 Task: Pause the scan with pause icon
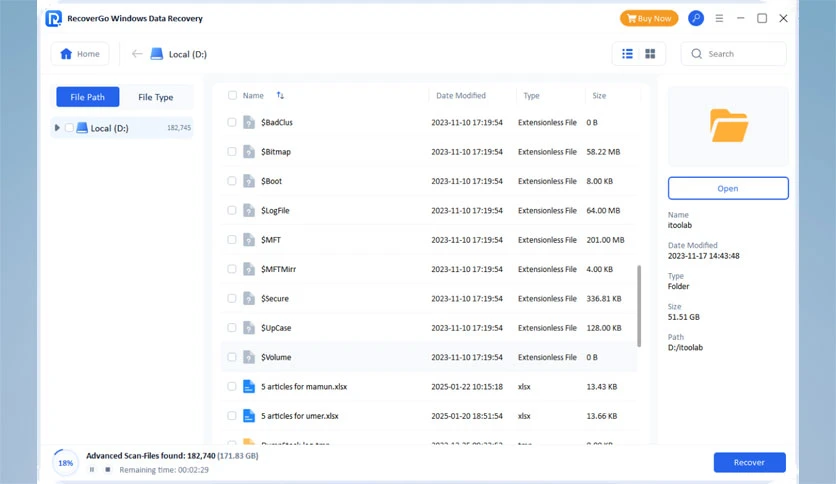tap(92, 470)
